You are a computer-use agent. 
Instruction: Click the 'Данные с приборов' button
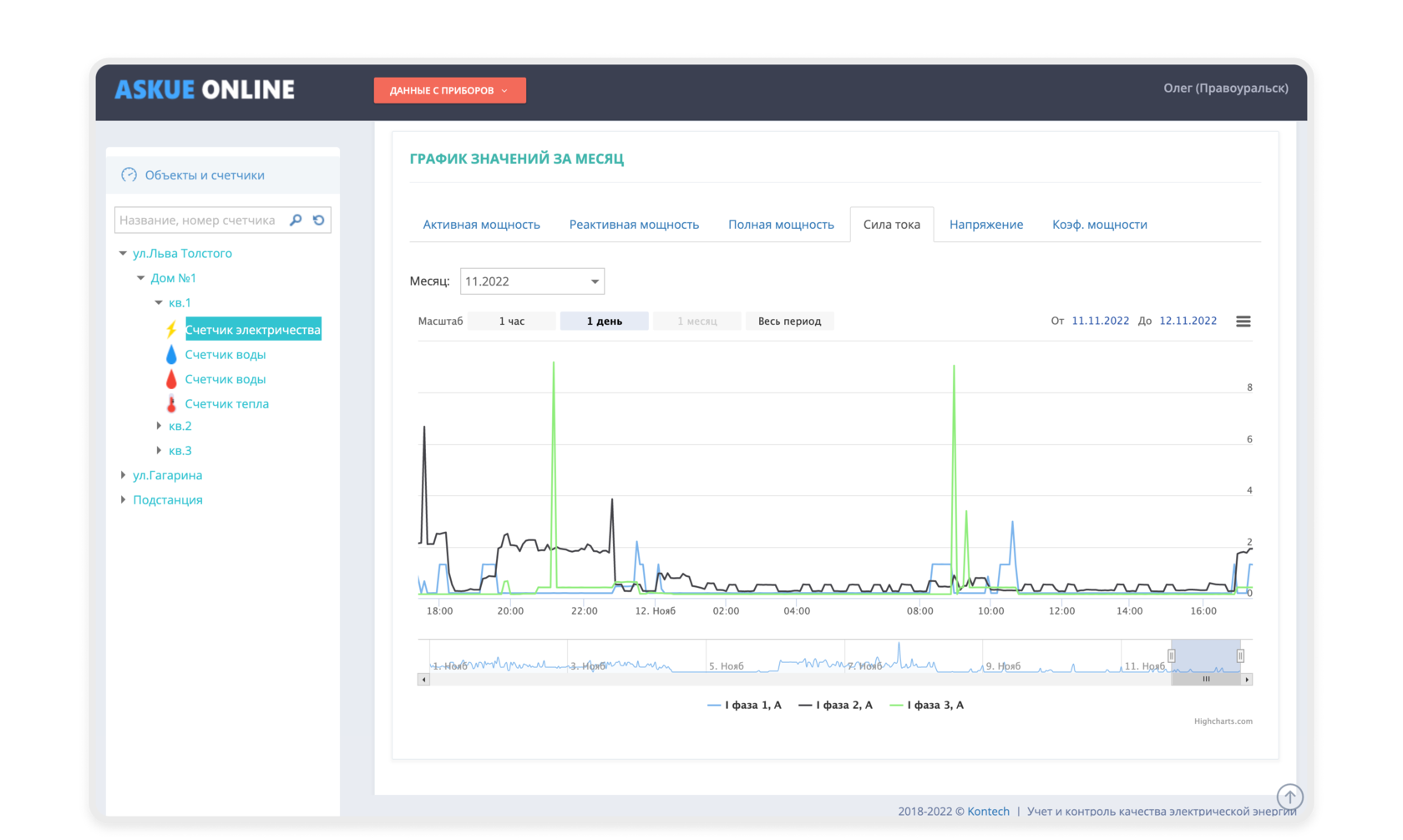pyautogui.click(x=449, y=90)
